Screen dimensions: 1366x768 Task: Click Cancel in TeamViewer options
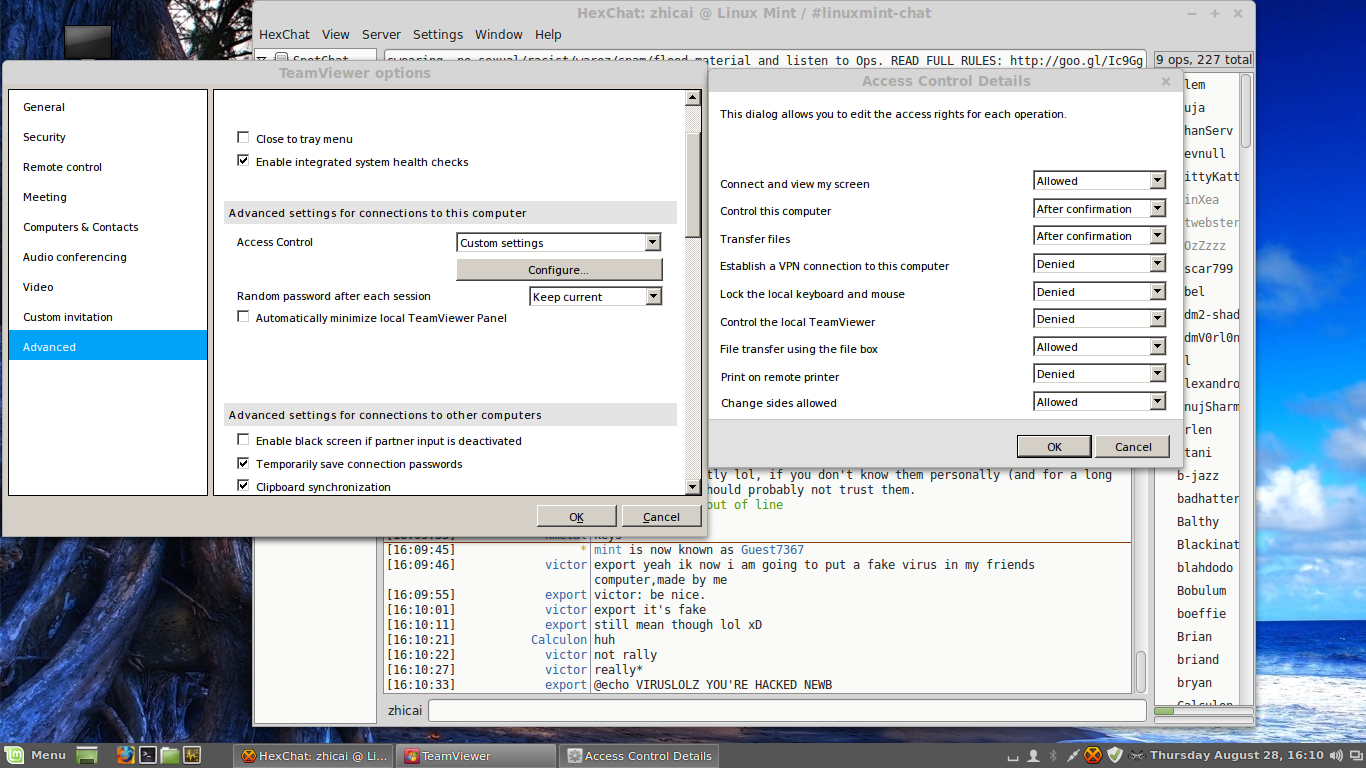(661, 516)
